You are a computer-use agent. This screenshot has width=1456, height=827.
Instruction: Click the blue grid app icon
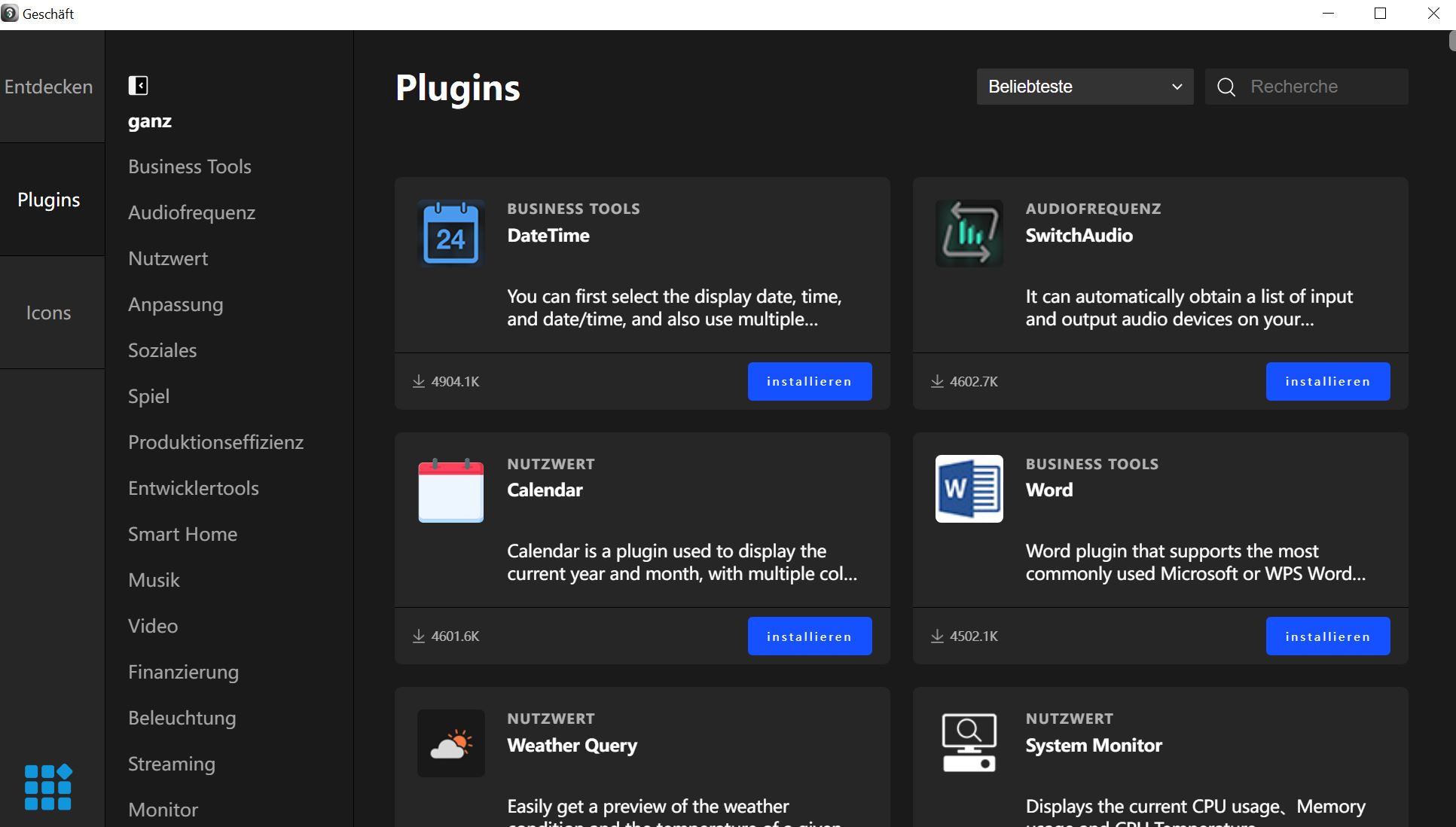point(48,787)
